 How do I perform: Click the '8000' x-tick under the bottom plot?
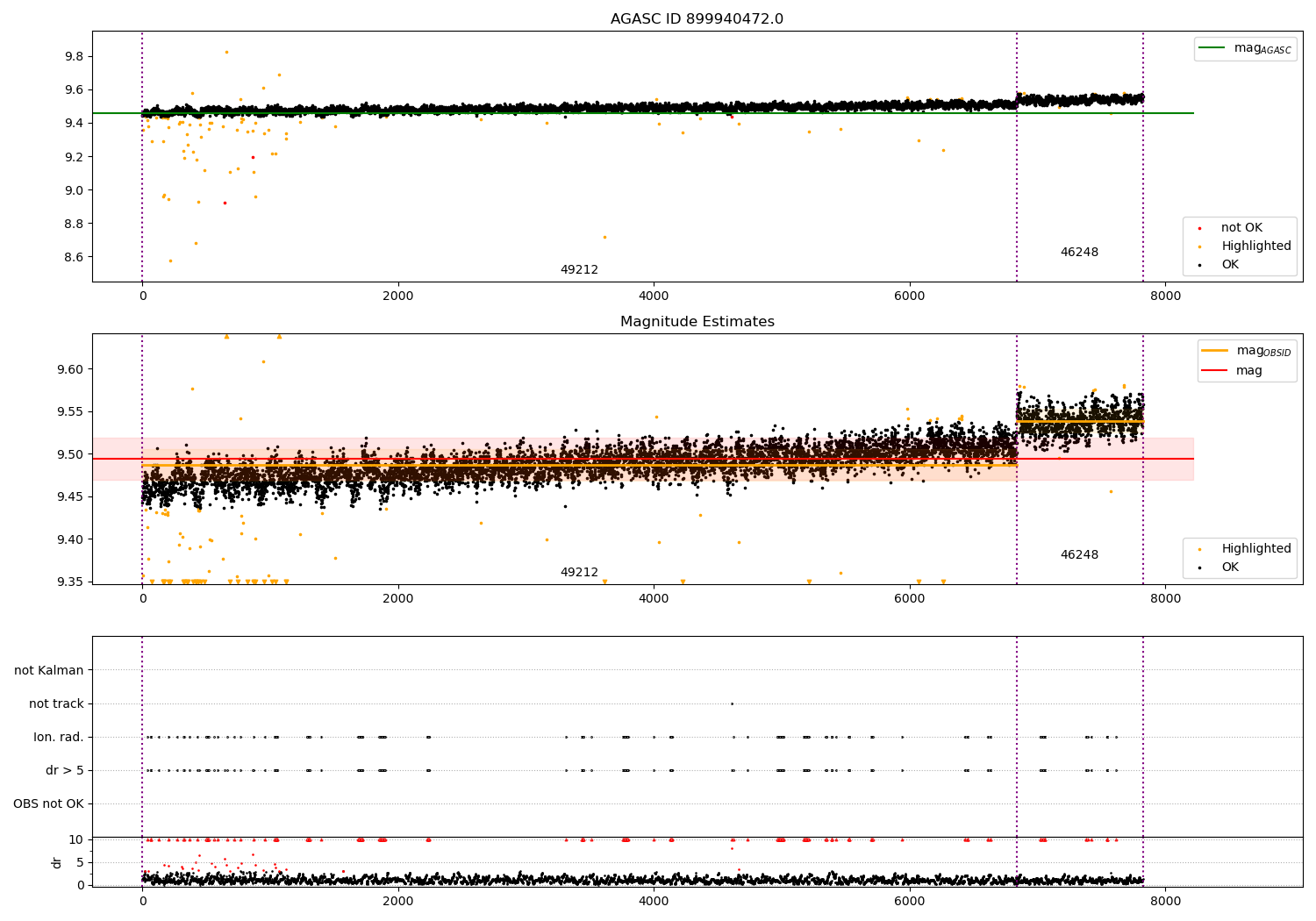(1165, 902)
